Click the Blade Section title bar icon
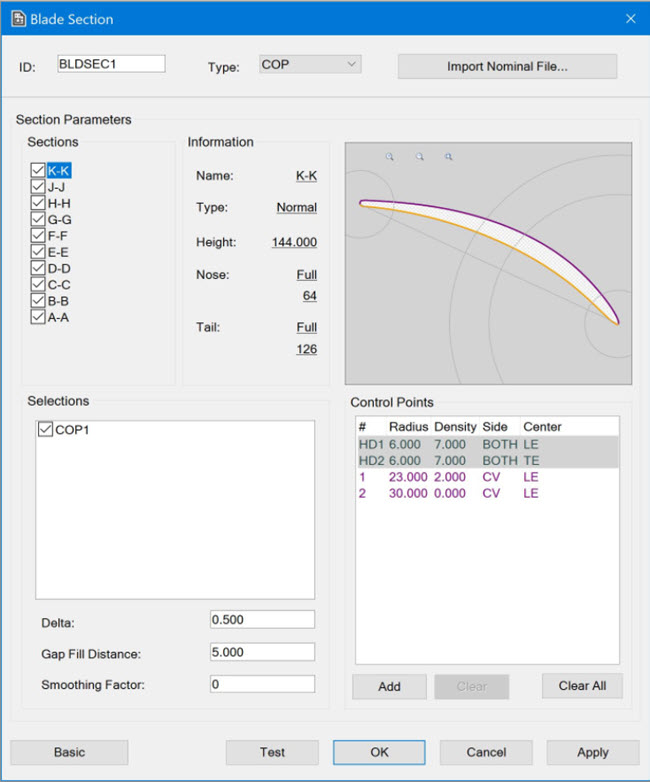 18,19
